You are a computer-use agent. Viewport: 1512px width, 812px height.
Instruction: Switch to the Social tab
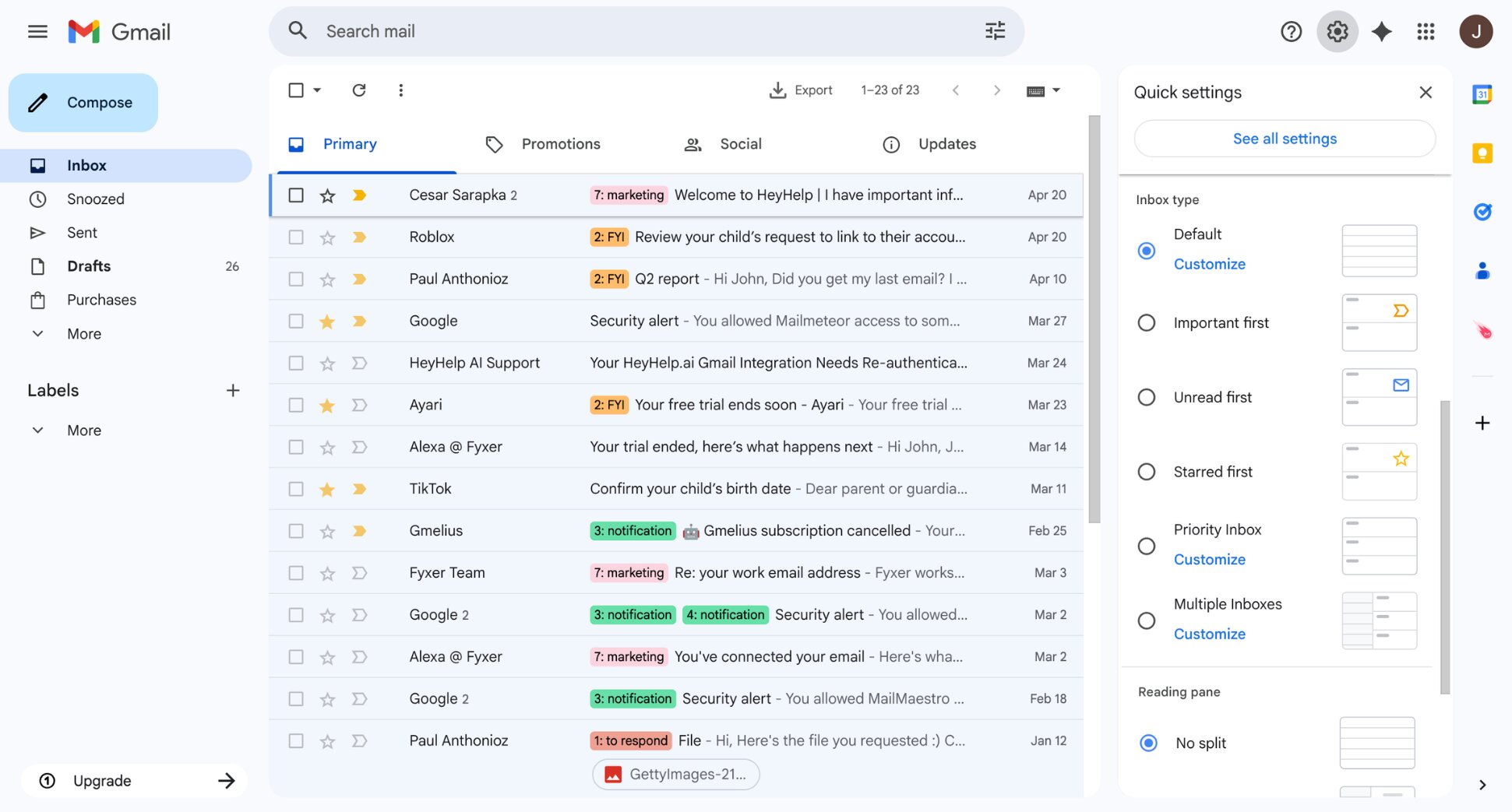click(x=741, y=144)
